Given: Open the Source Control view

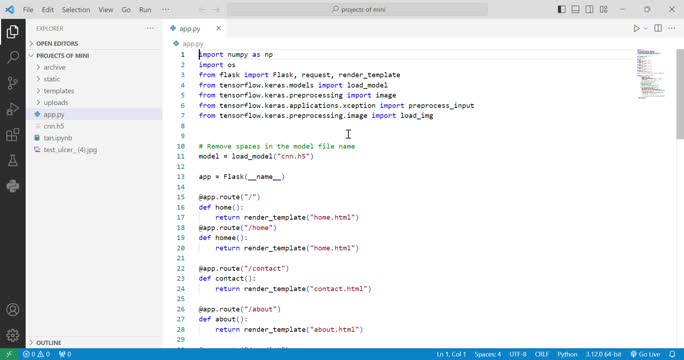Looking at the screenshot, I should coord(13,83).
